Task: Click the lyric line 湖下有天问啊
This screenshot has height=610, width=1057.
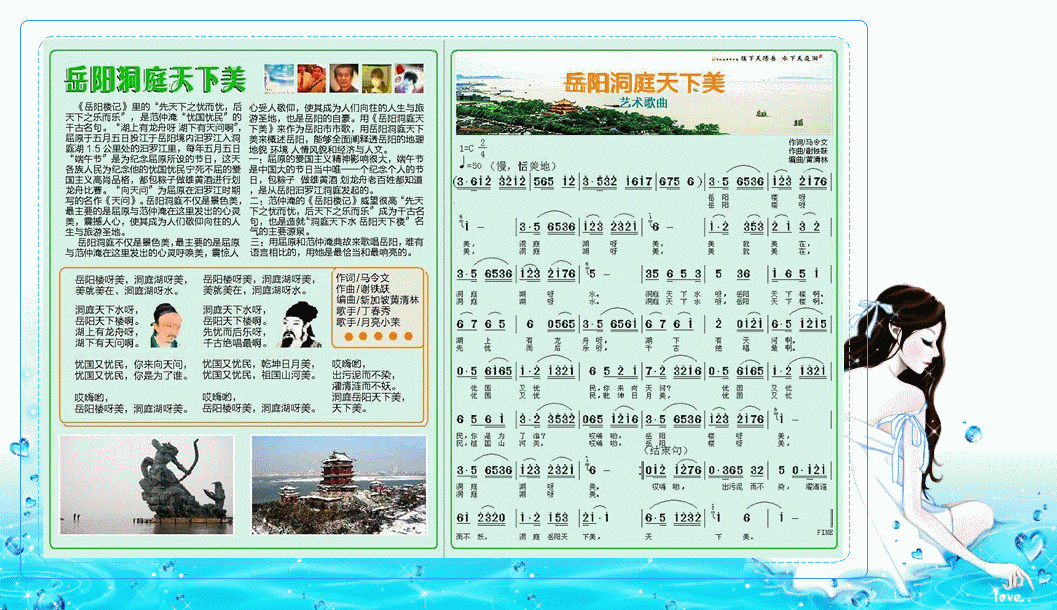Action: (x=106, y=343)
